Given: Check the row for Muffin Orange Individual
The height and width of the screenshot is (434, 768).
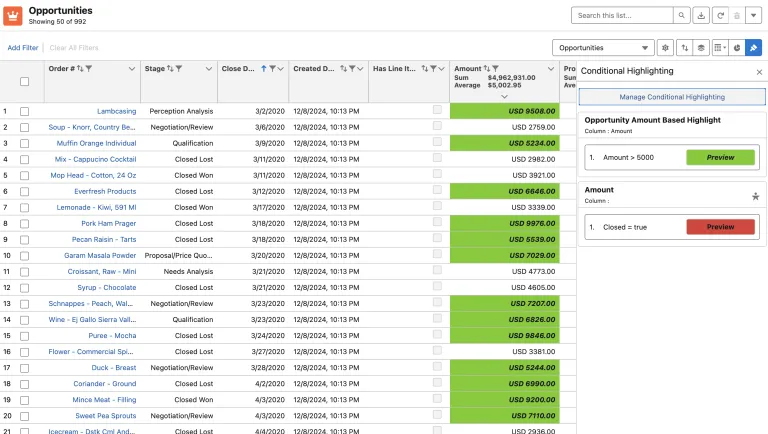Looking at the screenshot, I should pos(24,144).
